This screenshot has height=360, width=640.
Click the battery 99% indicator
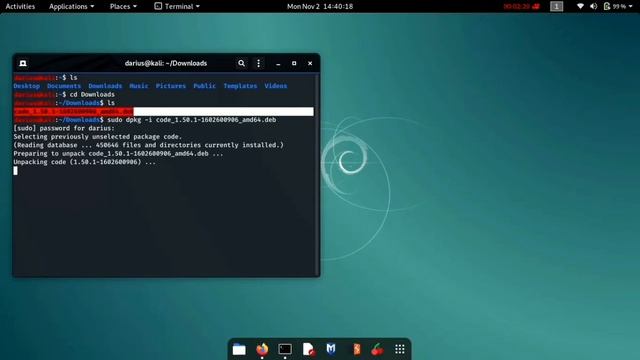click(x=615, y=6)
